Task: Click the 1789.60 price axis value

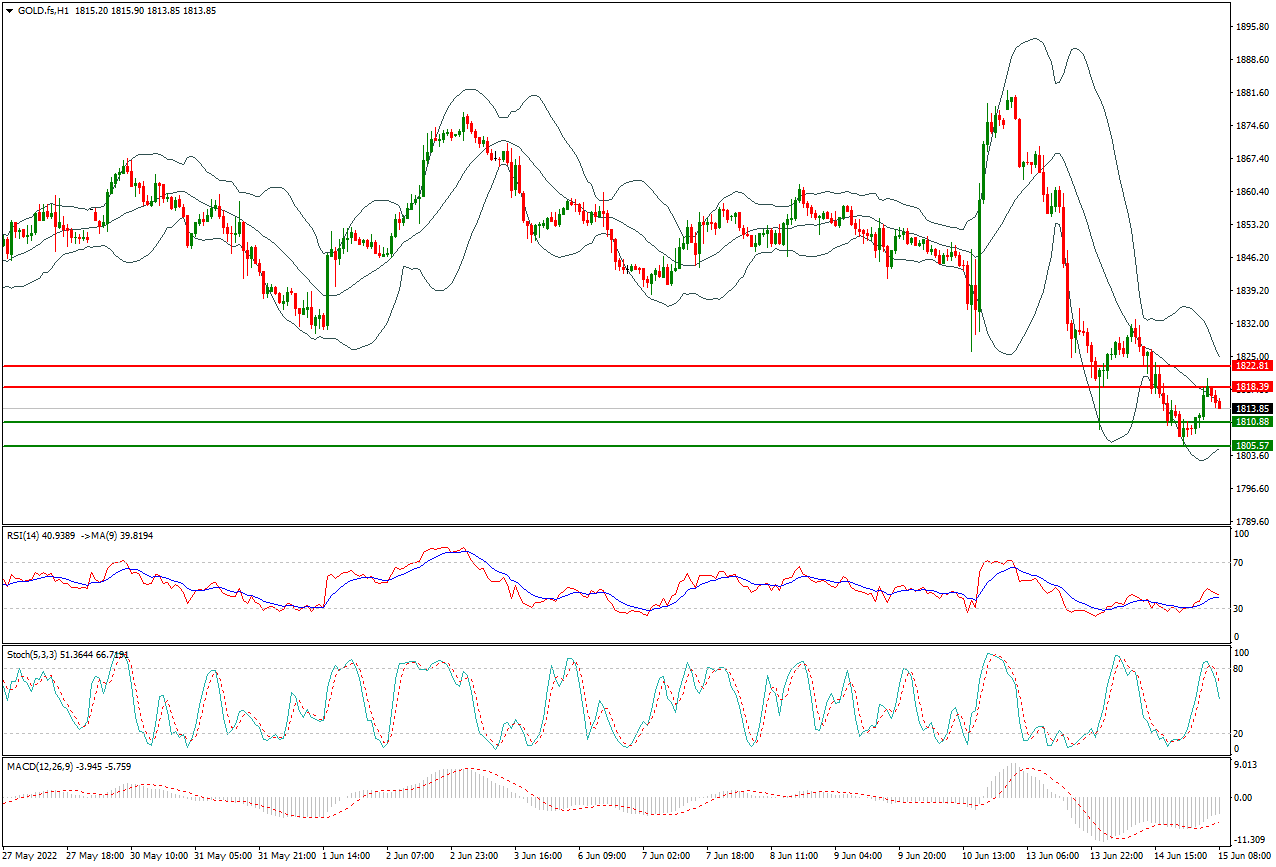Action: pos(1253,522)
